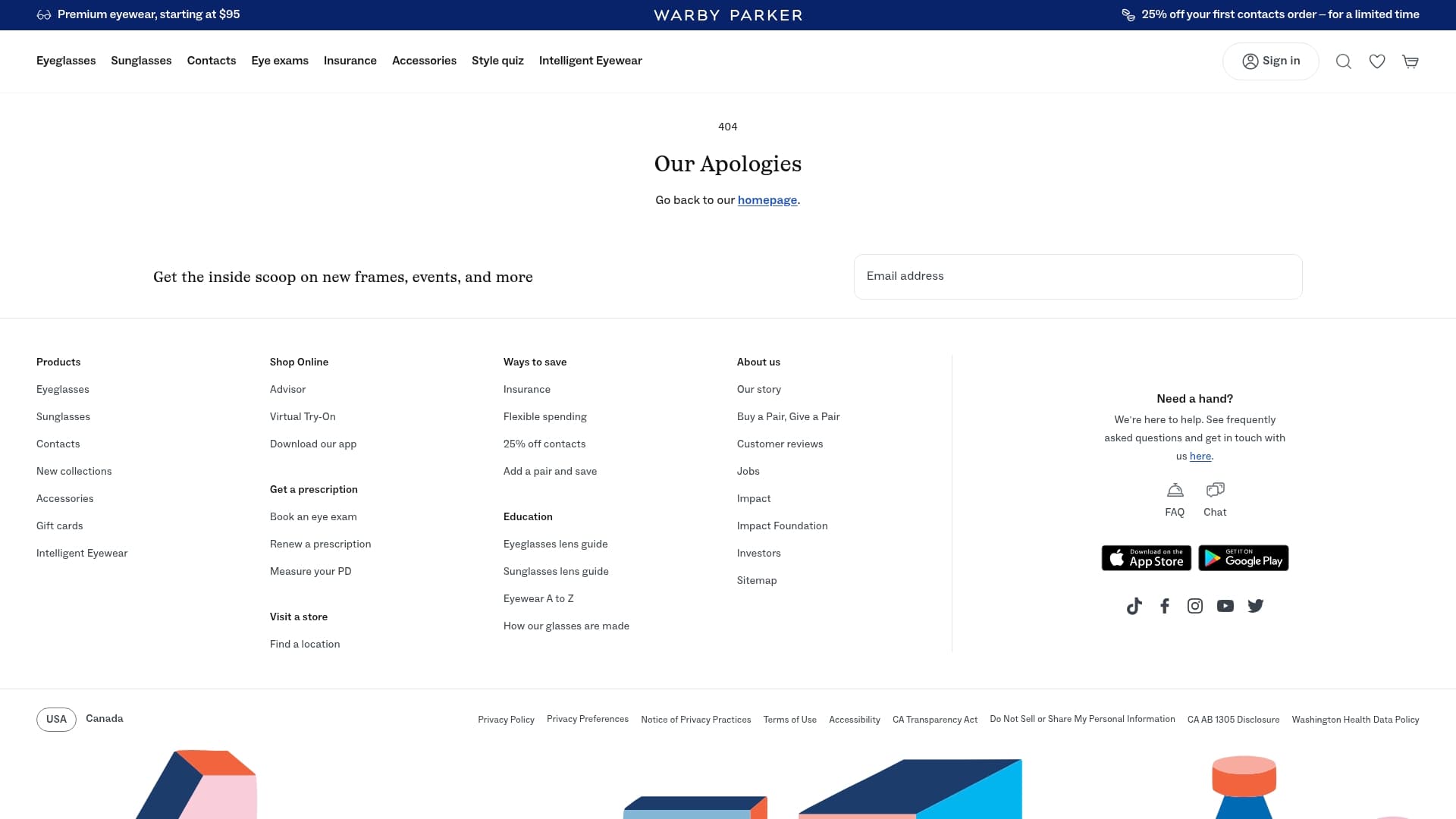Open Eyeglasses lens guide link

coord(556,544)
